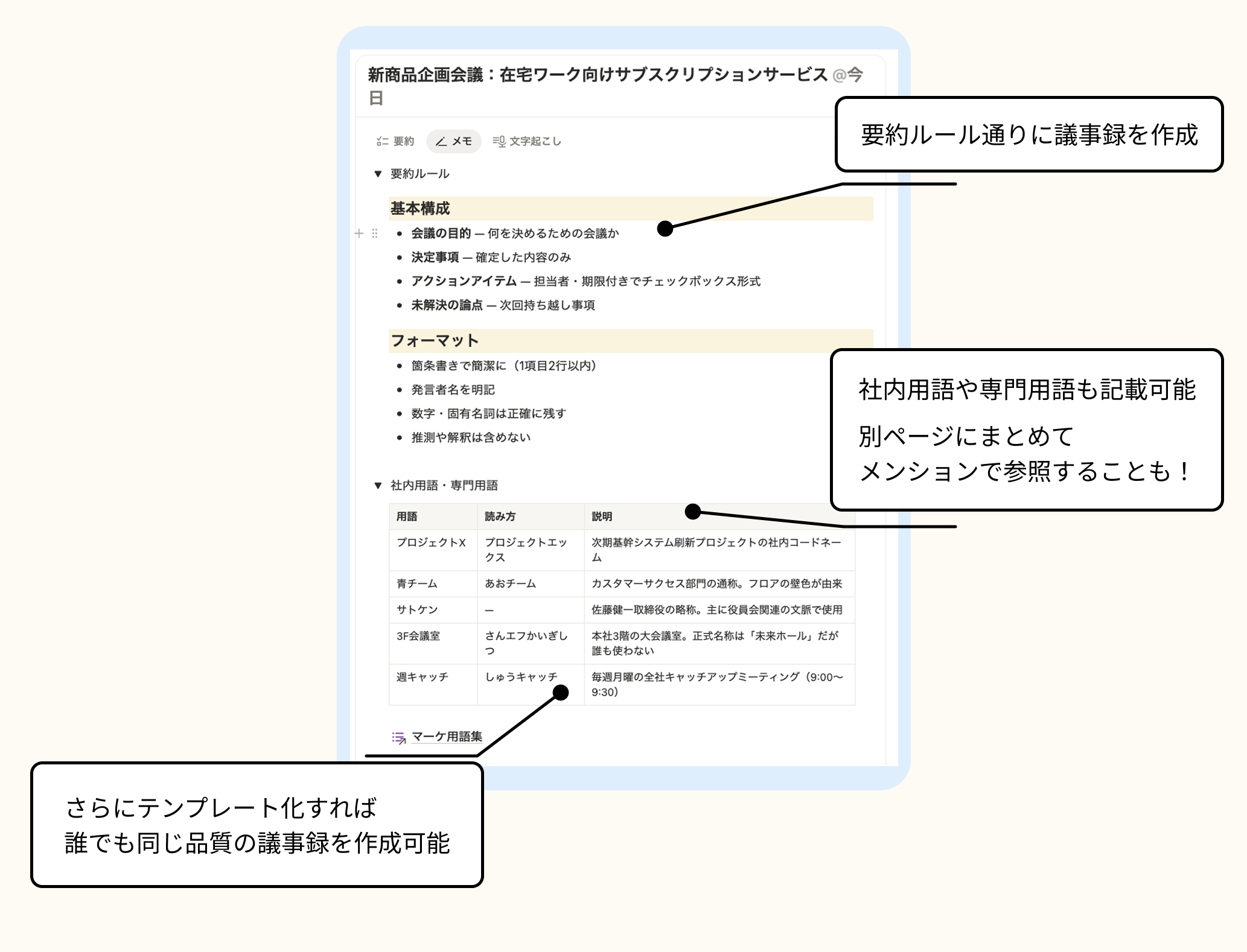Click the pencil icon on メモ tab
This screenshot has width=1247, height=952.
pyautogui.click(x=441, y=141)
